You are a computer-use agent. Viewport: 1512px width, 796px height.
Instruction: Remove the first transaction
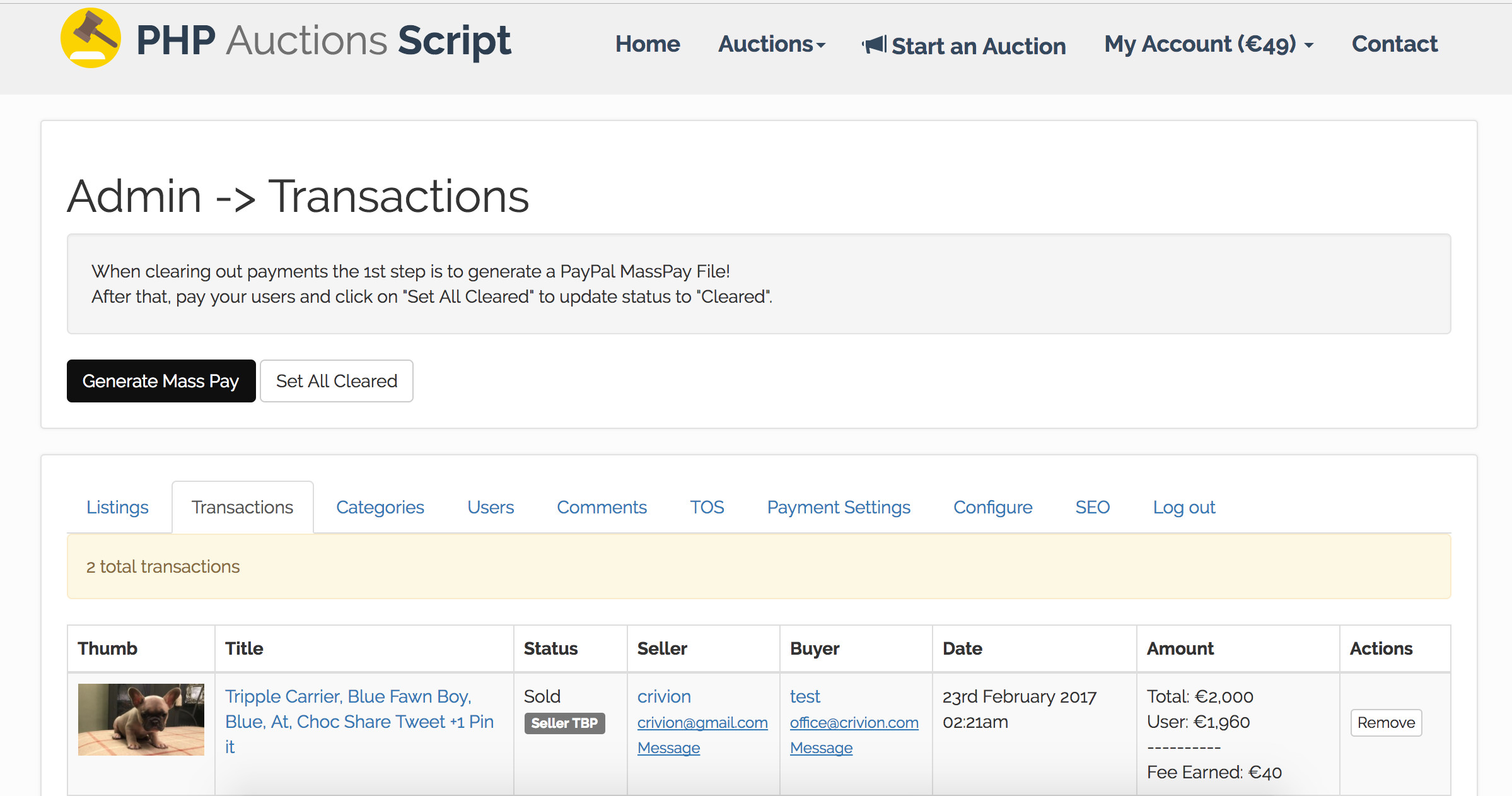tap(1385, 723)
